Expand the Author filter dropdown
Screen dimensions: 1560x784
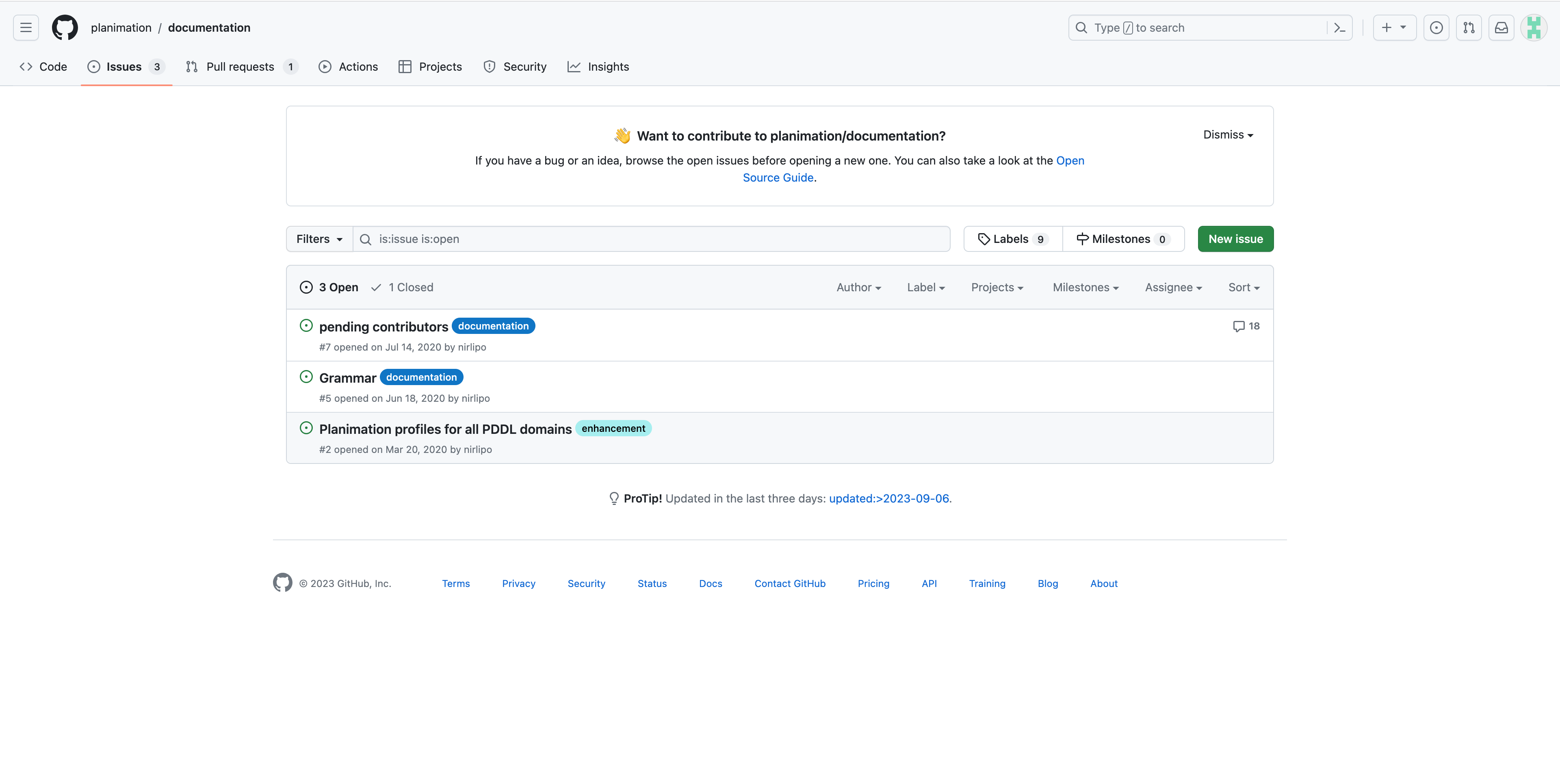click(x=857, y=287)
